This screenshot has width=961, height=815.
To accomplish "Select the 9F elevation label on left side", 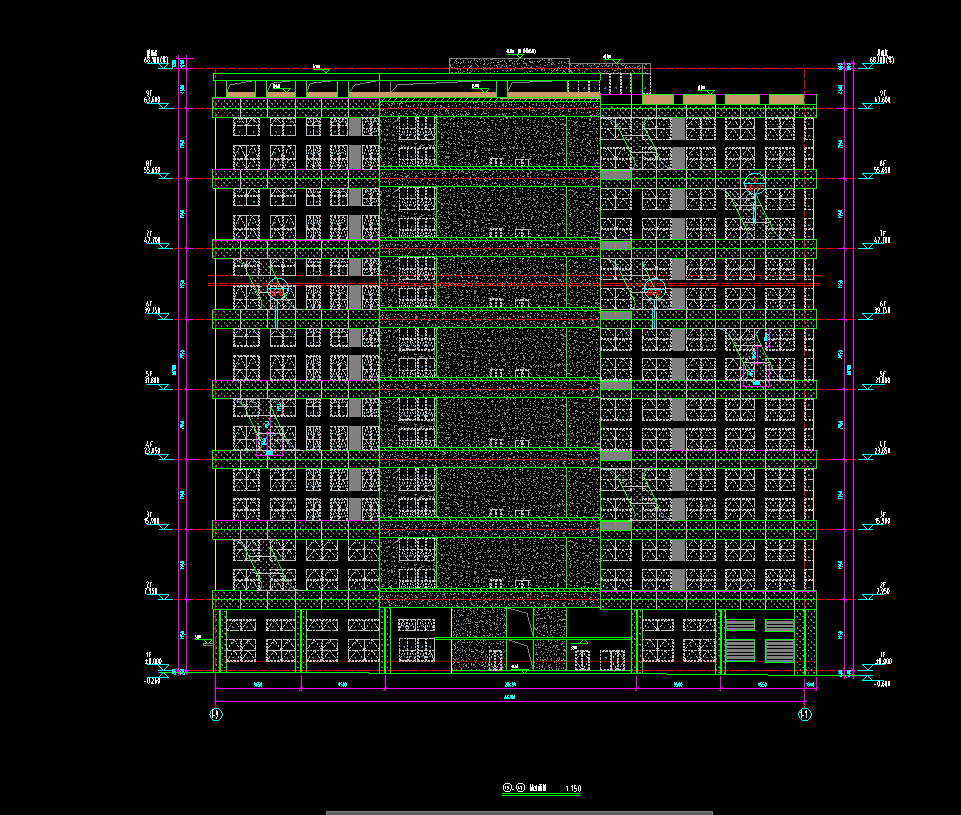I will click(x=152, y=97).
